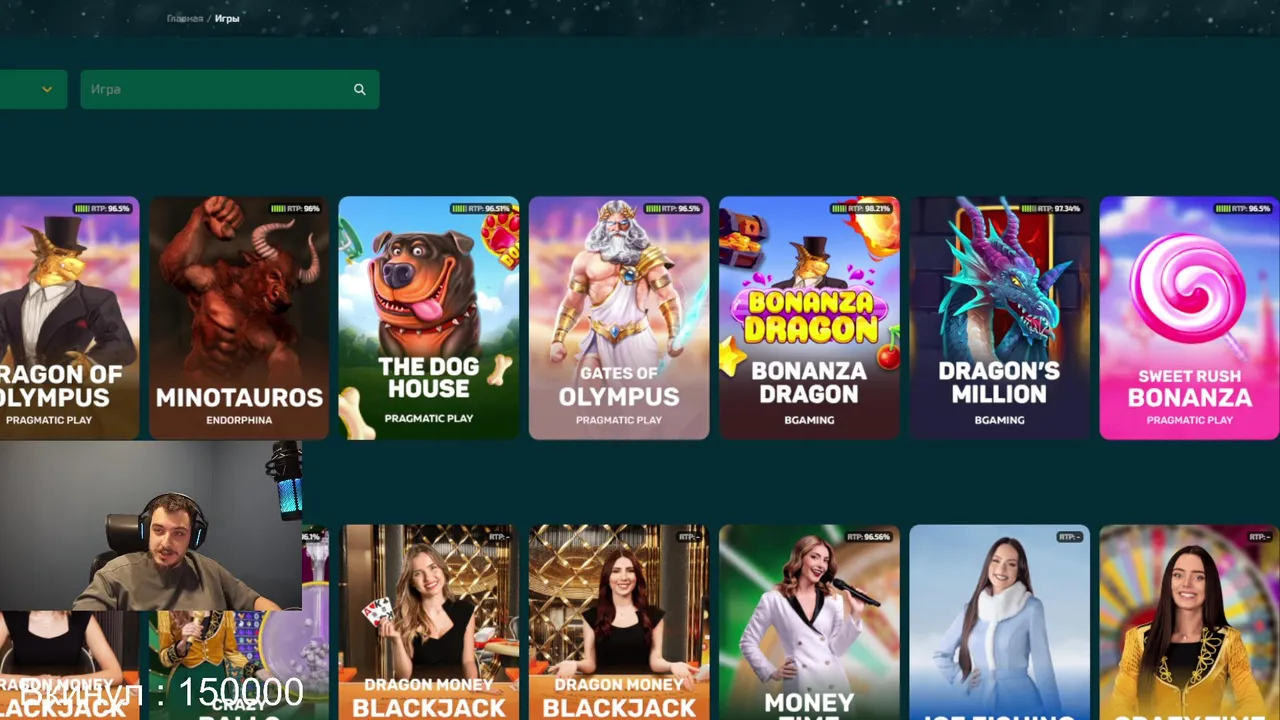Click RTP 96.5% badge on Sweet Rush Bonanza
The height and width of the screenshot is (720, 1280).
[1243, 209]
